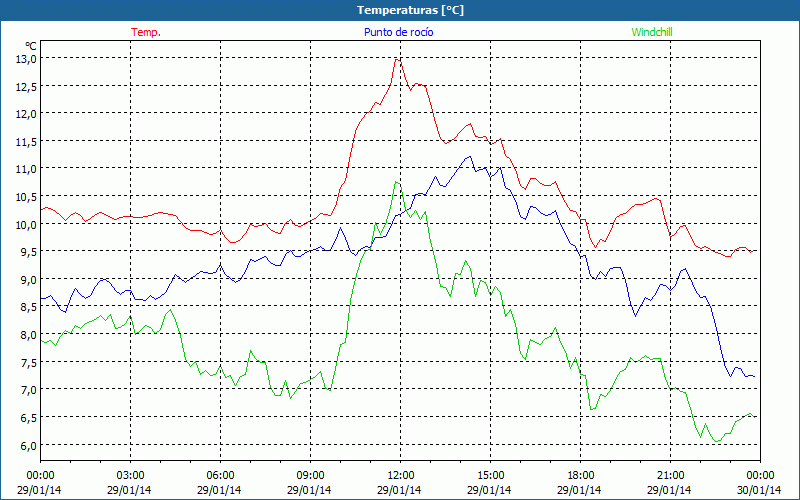800x500 pixels.
Task: Click the 18:00 time axis label
Action: point(580,476)
